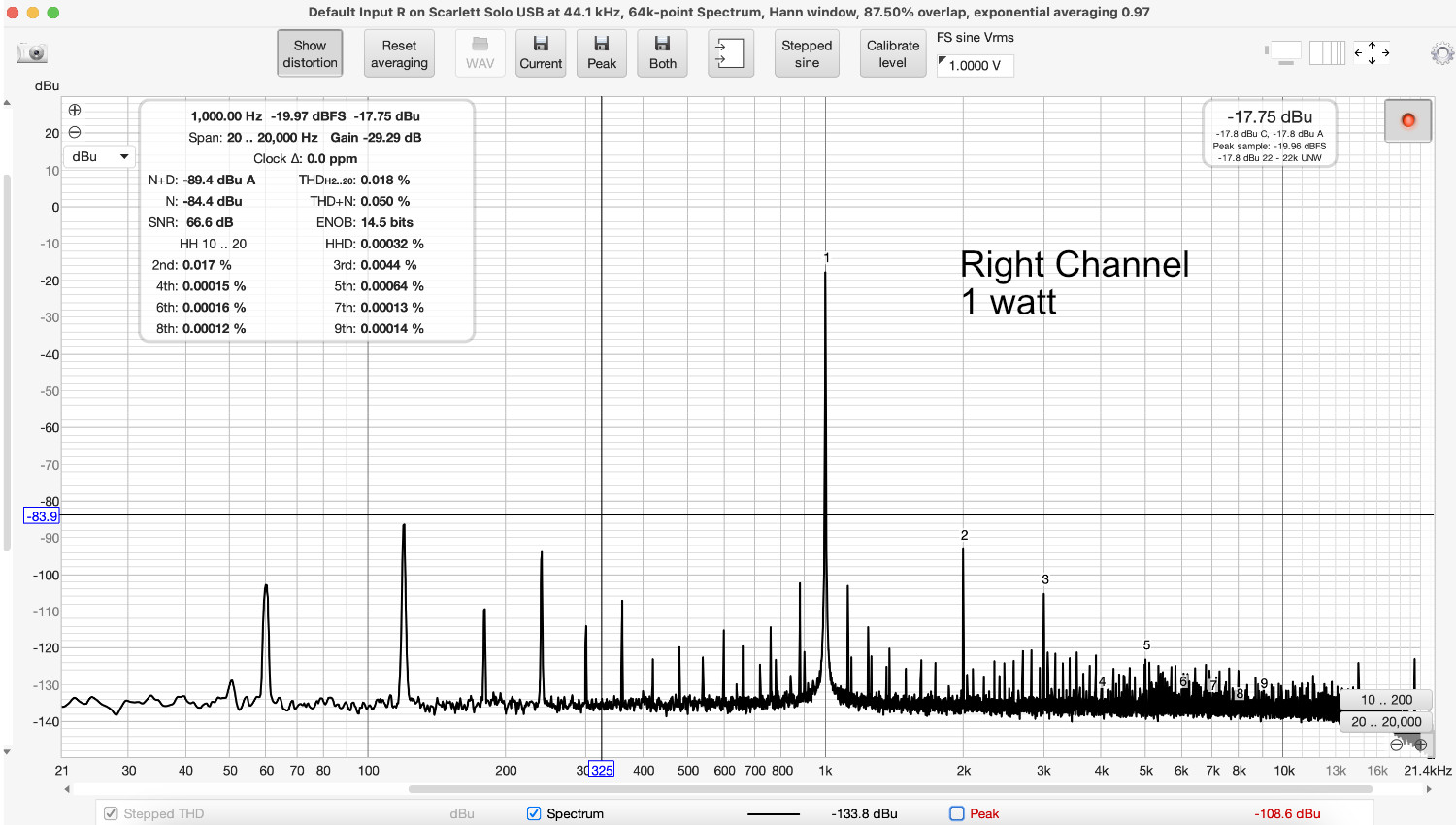Enable the Stepped THD checkbox
This screenshot has height=825, width=1456.
[111, 813]
